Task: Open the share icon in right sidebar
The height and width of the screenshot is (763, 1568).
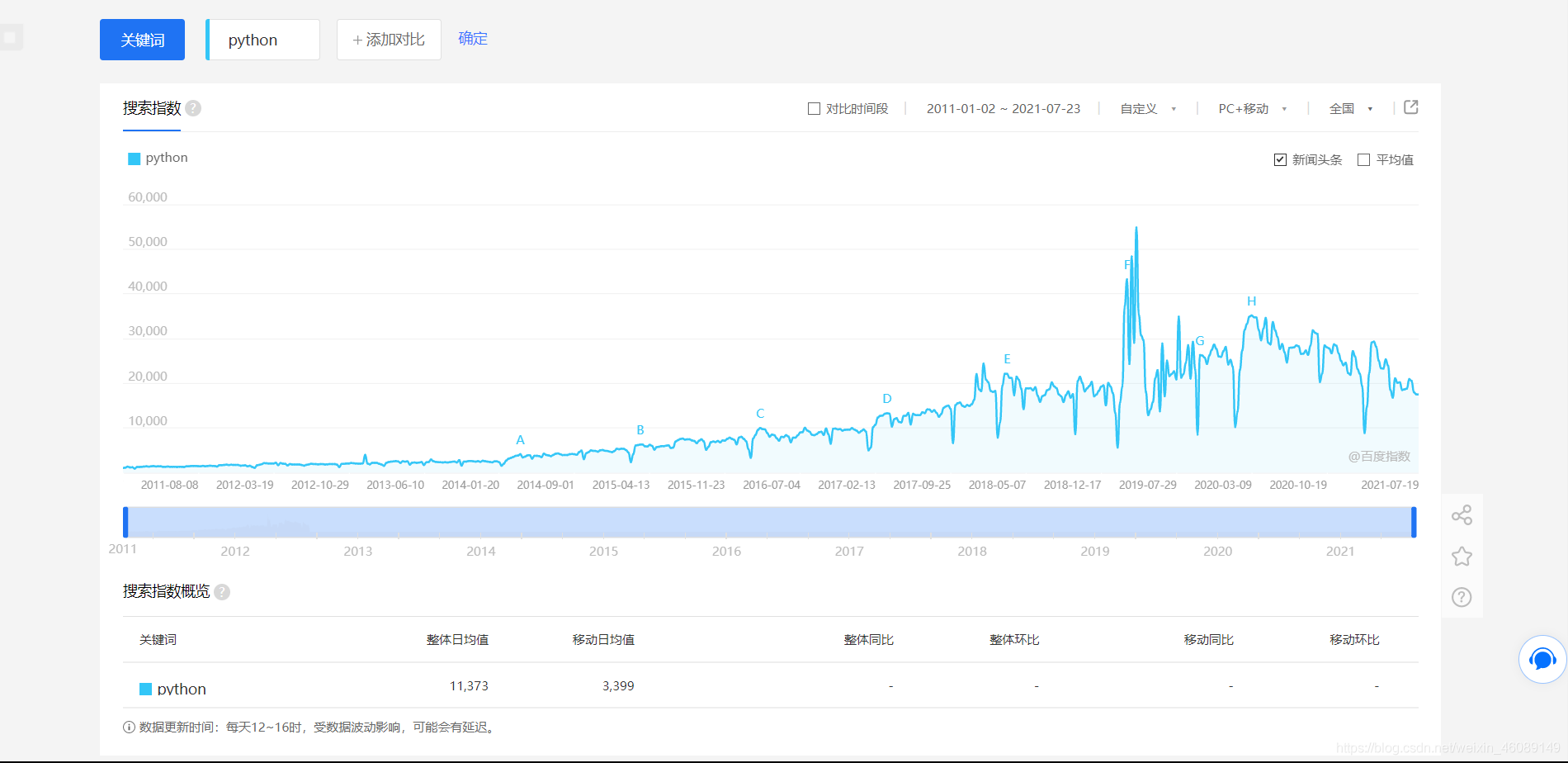Action: (x=1462, y=515)
